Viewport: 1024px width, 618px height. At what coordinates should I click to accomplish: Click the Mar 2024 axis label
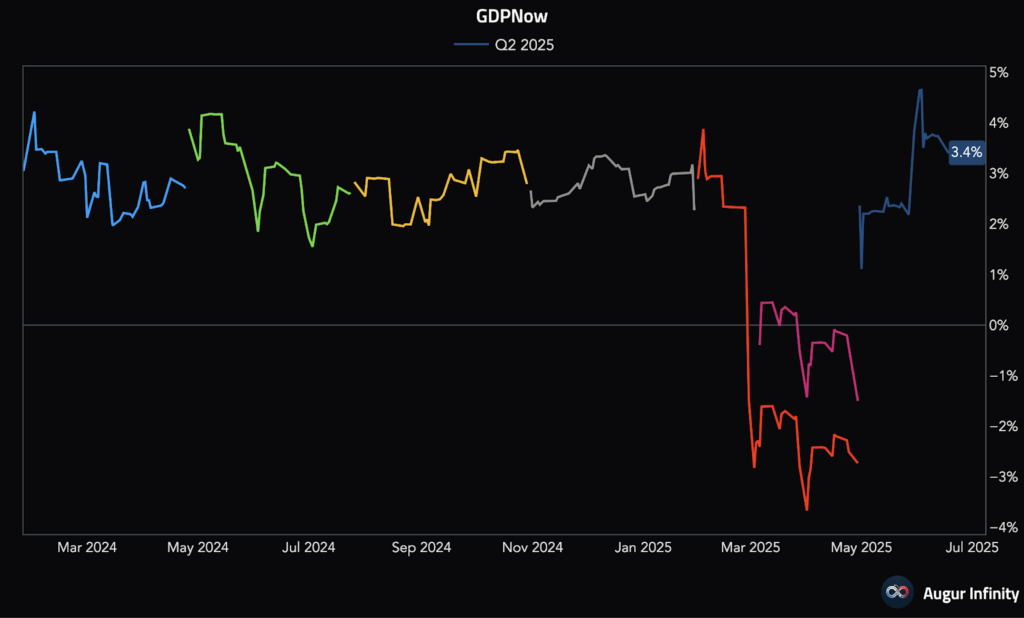(x=87, y=547)
